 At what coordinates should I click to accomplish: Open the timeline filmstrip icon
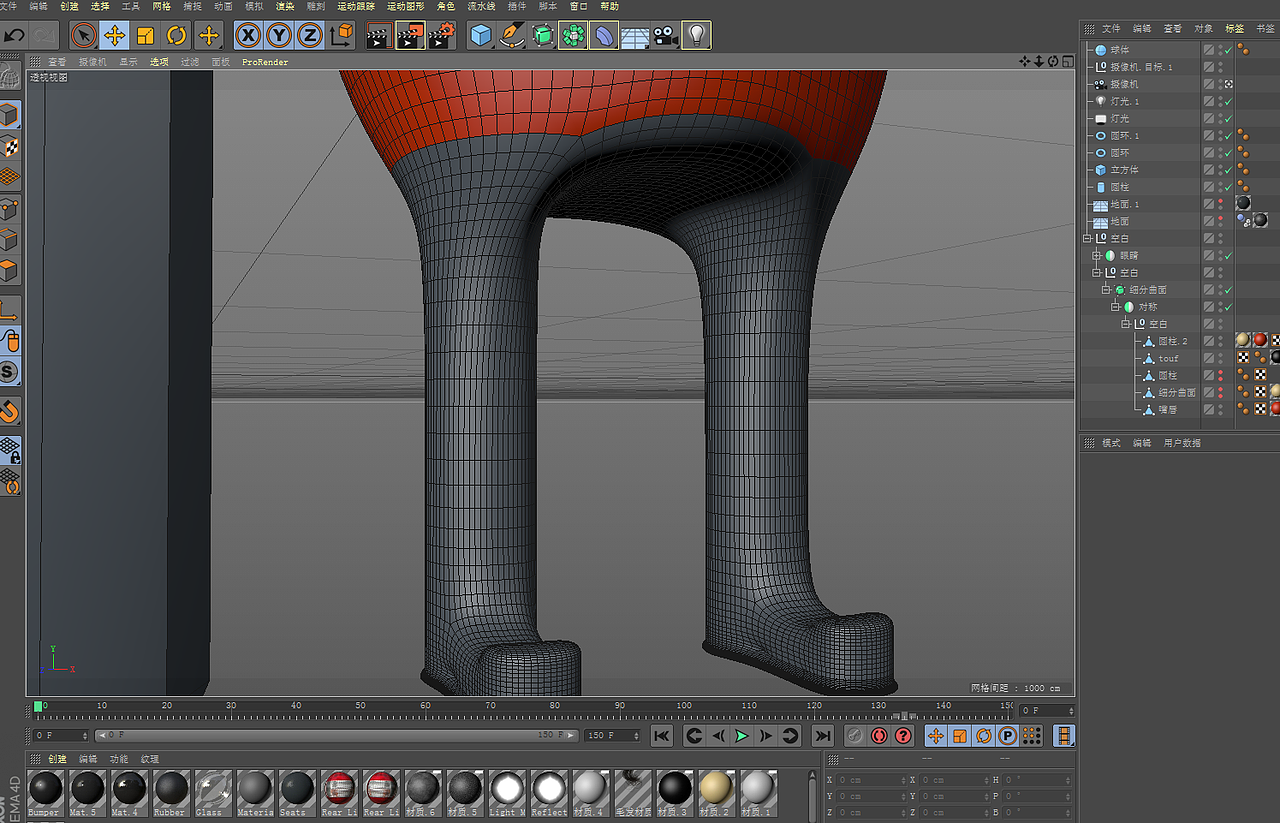(1064, 736)
